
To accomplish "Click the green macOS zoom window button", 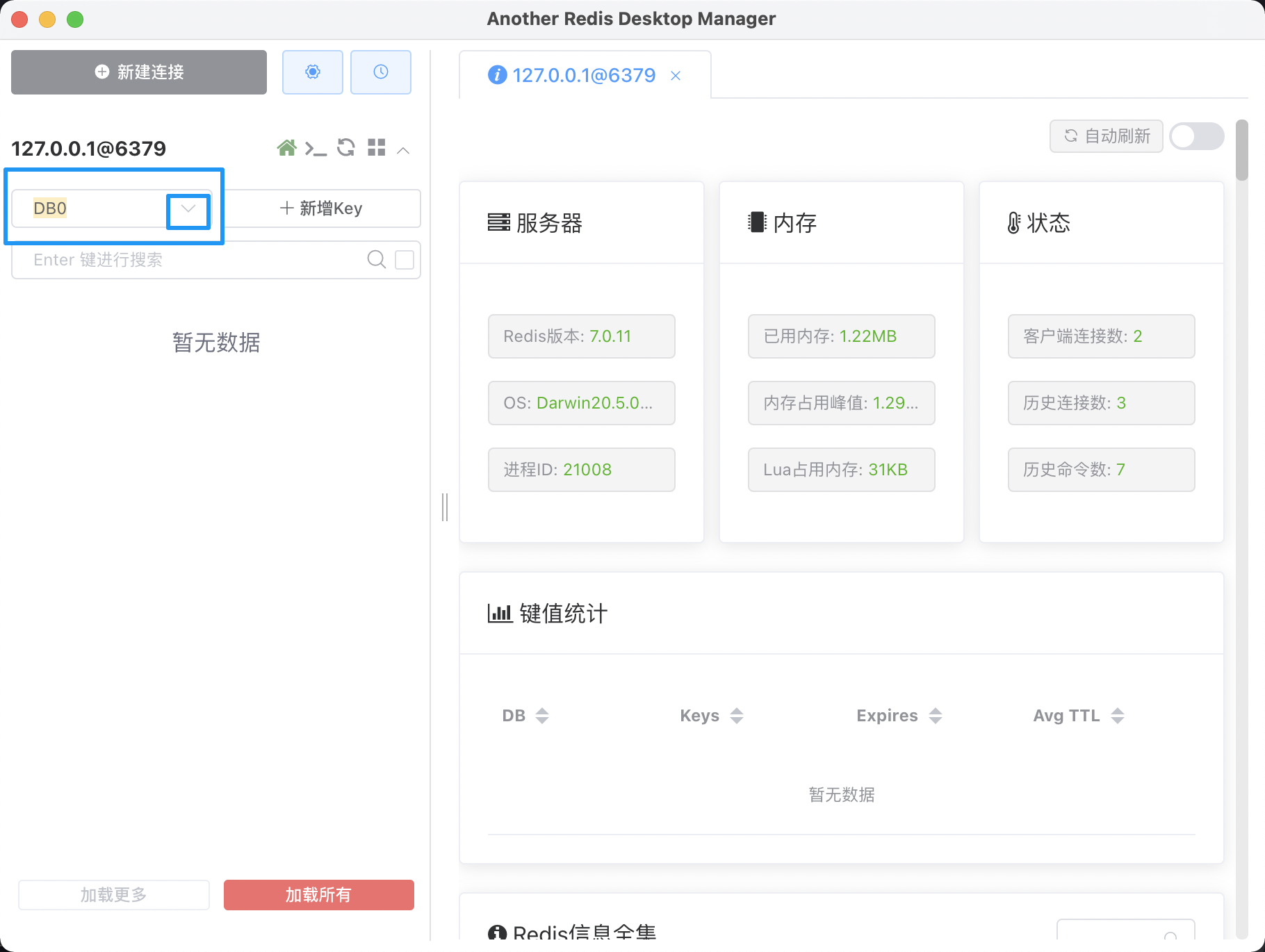I will (x=75, y=19).
